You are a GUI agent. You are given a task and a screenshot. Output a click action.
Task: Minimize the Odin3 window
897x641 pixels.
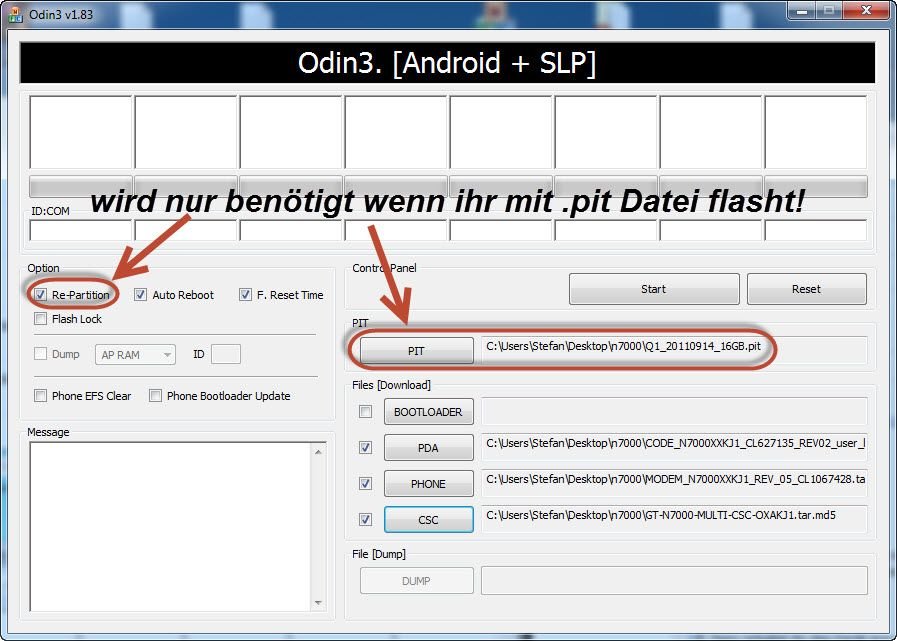(x=801, y=11)
